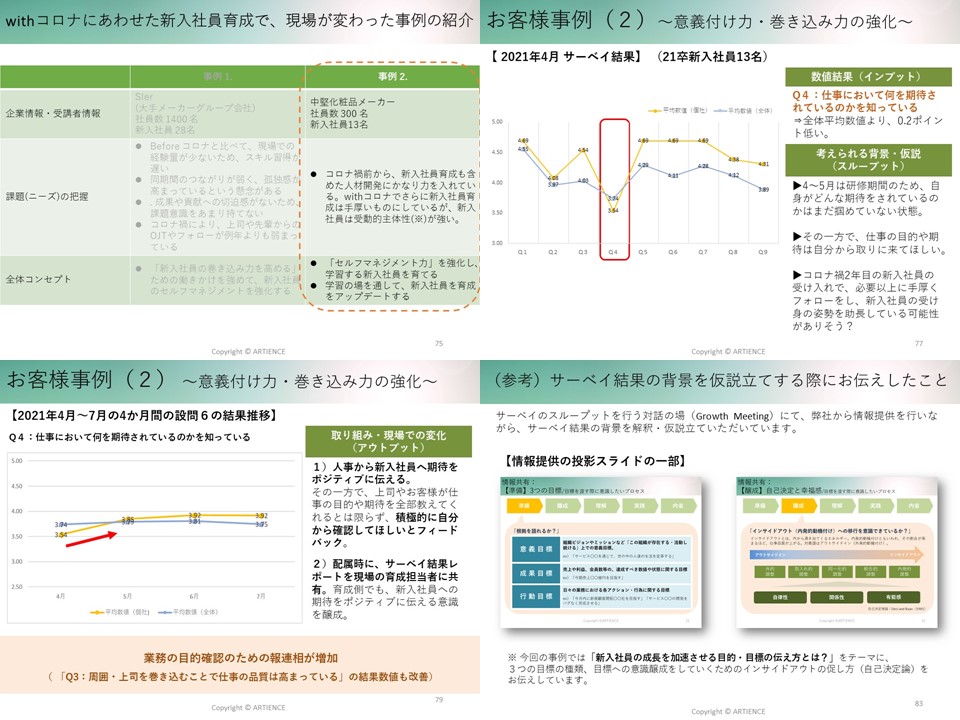The image size is (960, 720).
Task: Open the left embedded slide thumbnail 3つの目標
Action: click(x=597, y=550)
